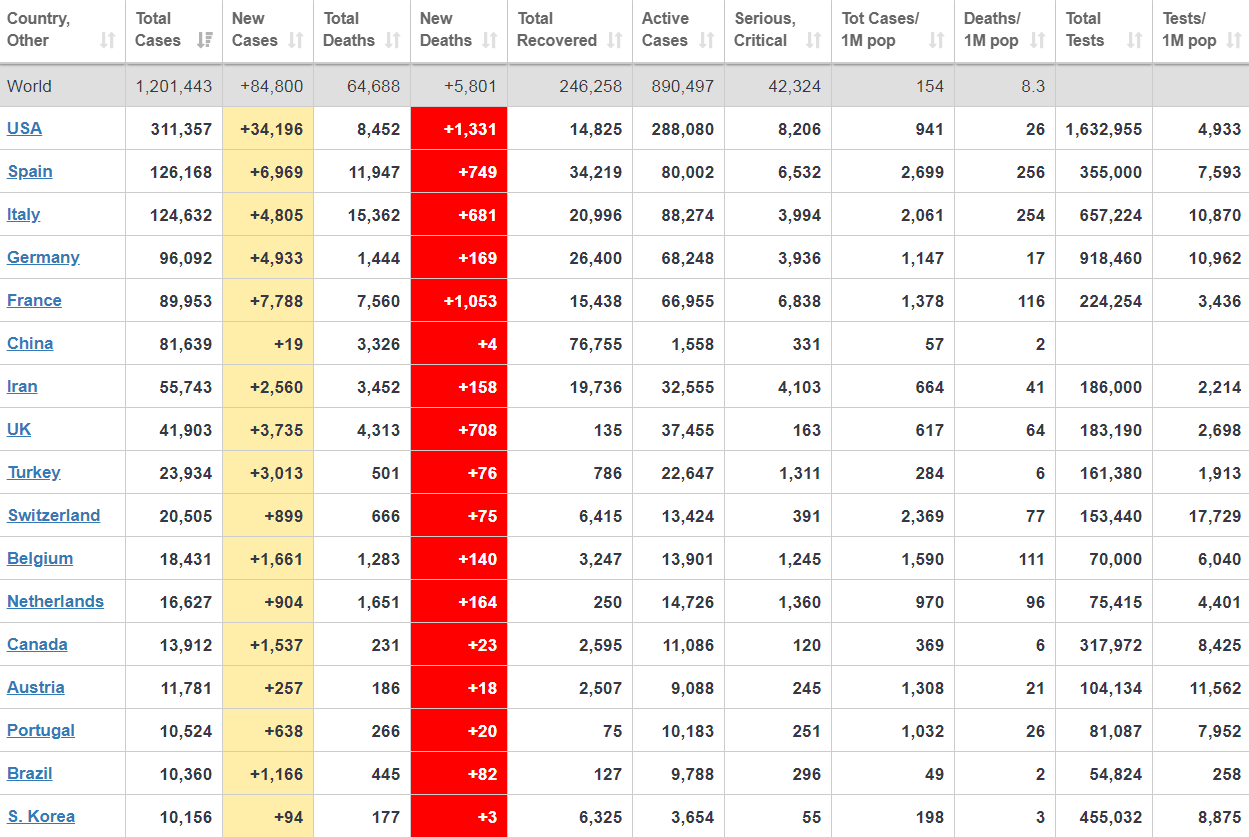
Task: Click the World row's total cases cell
Action: coord(174,86)
